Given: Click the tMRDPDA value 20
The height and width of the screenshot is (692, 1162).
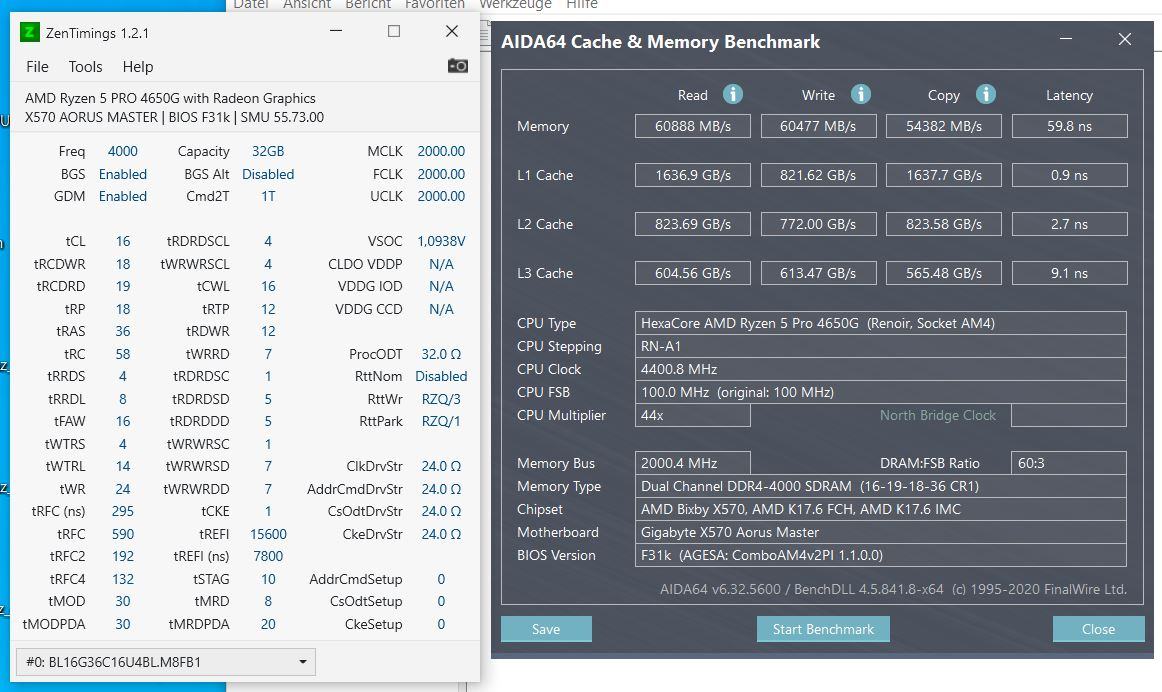Looking at the screenshot, I should (268, 625).
